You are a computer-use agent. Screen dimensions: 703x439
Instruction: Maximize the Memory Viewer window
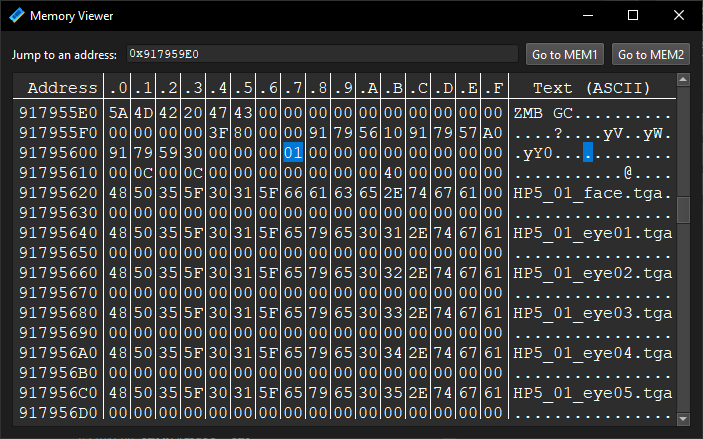tap(632, 16)
